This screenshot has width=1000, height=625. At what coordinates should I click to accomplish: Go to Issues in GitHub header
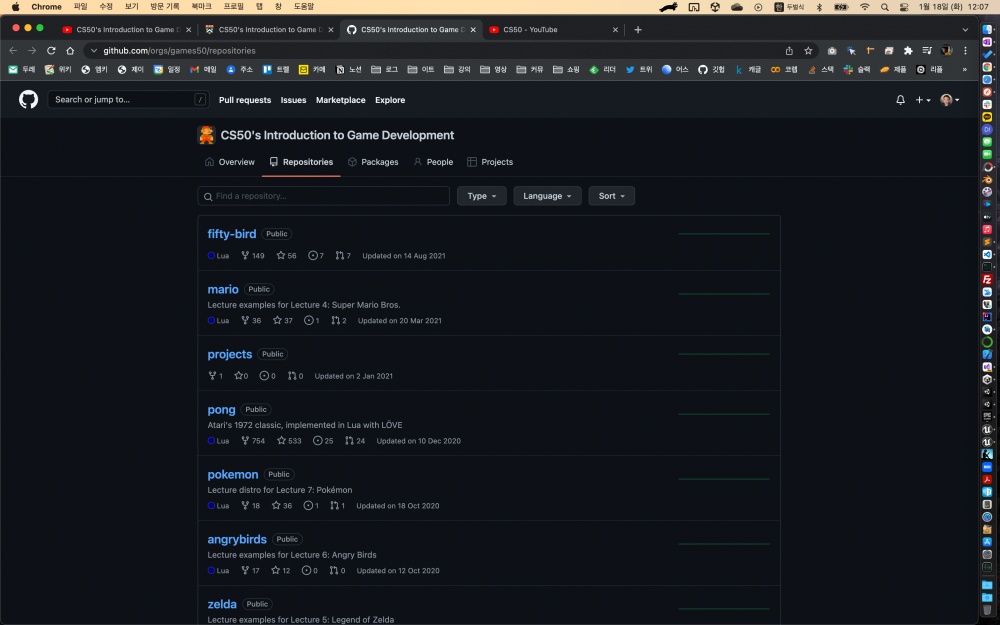[x=293, y=100]
